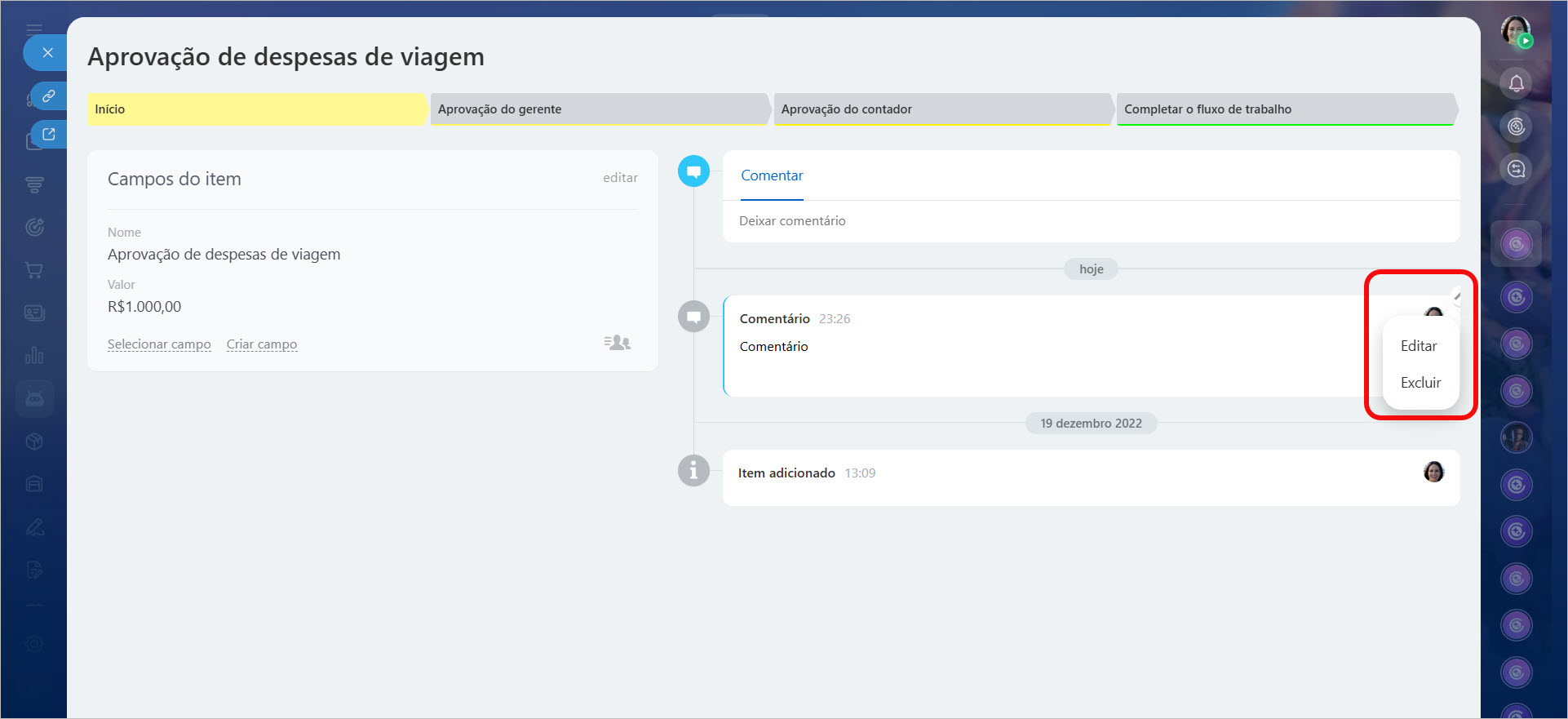Screen dimensions: 1568x719
Task: Click the item-added info icon in timeline
Action: [693, 471]
